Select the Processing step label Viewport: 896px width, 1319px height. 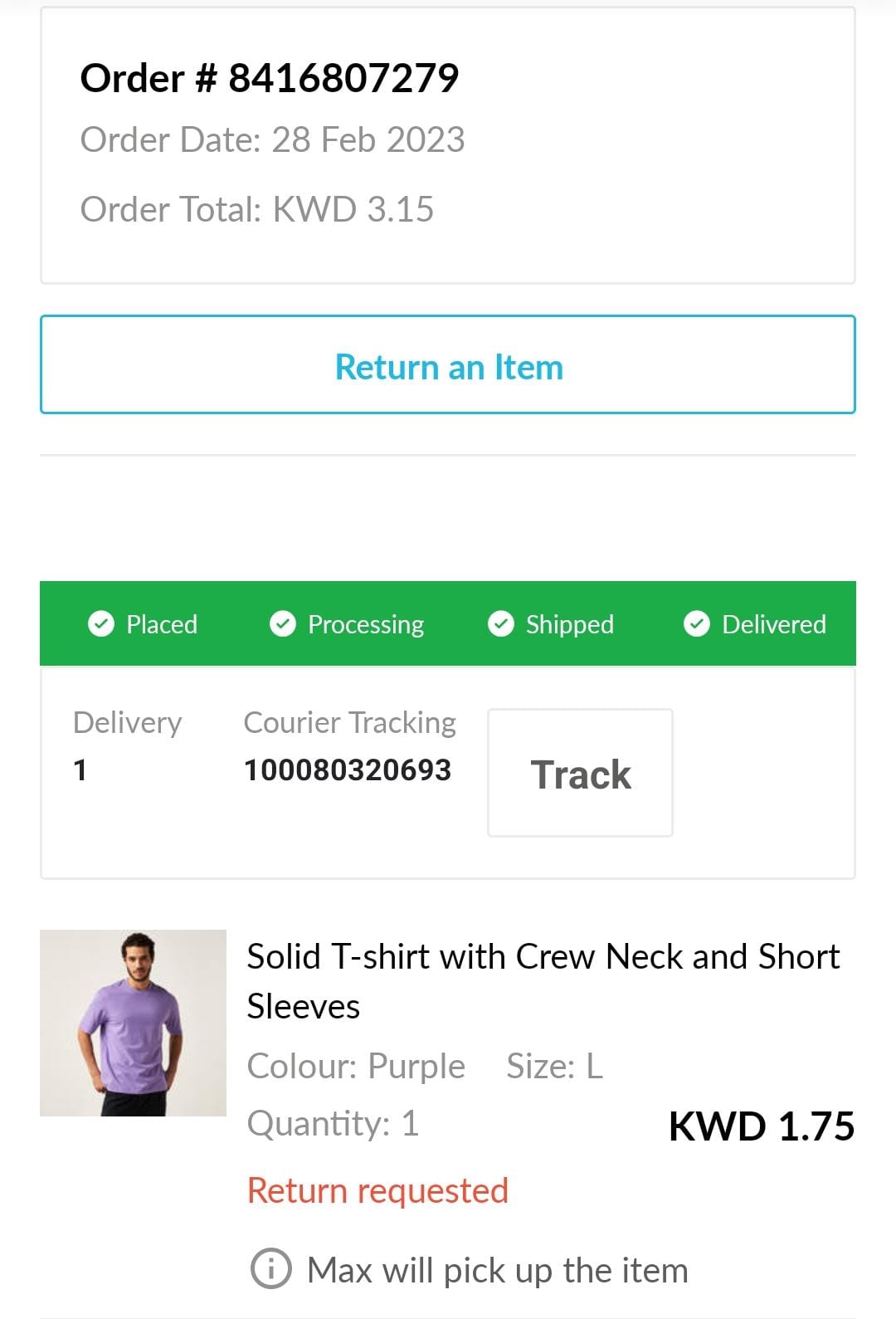[365, 624]
